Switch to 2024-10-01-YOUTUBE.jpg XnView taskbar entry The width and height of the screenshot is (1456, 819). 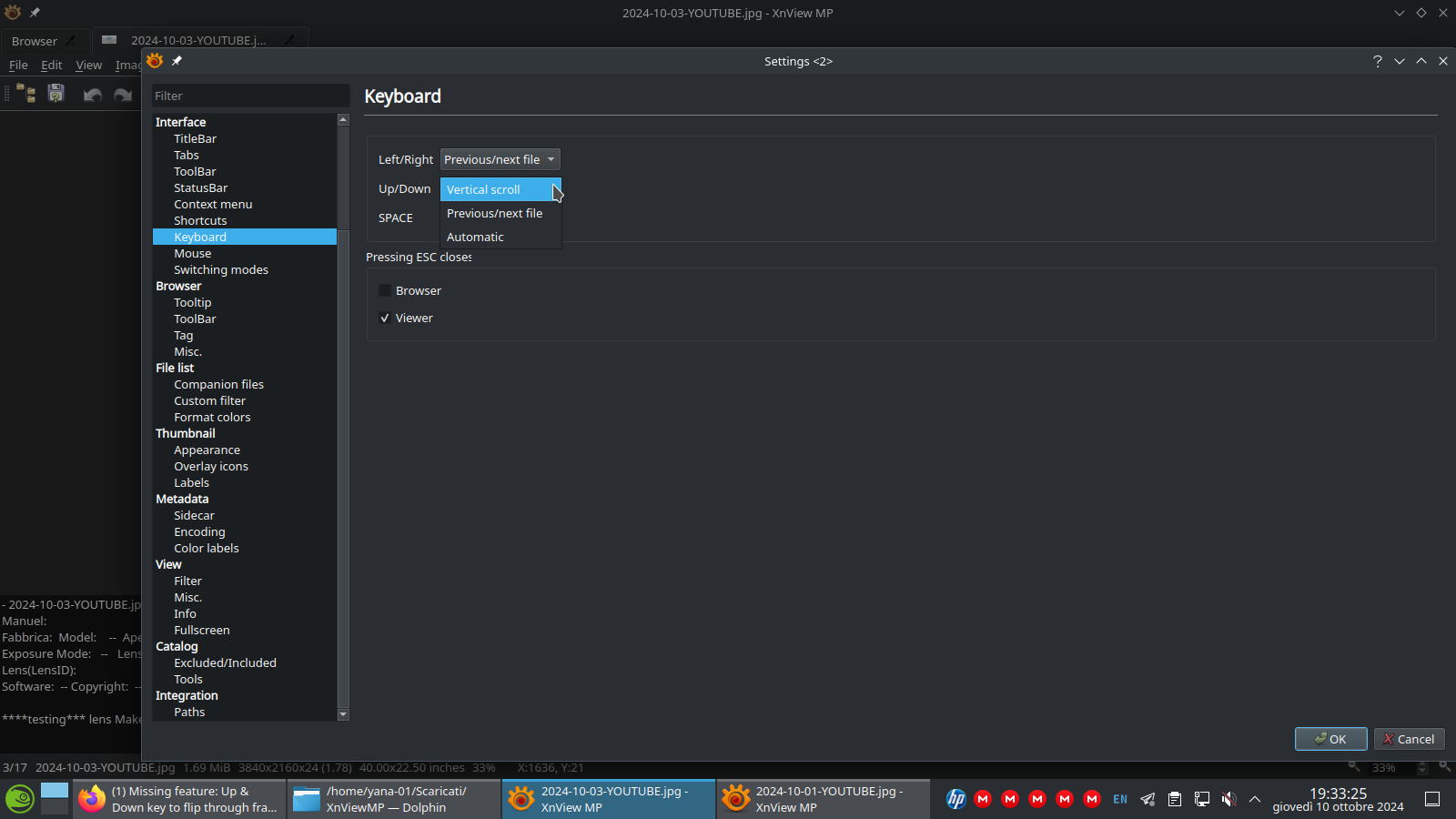[824, 799]
